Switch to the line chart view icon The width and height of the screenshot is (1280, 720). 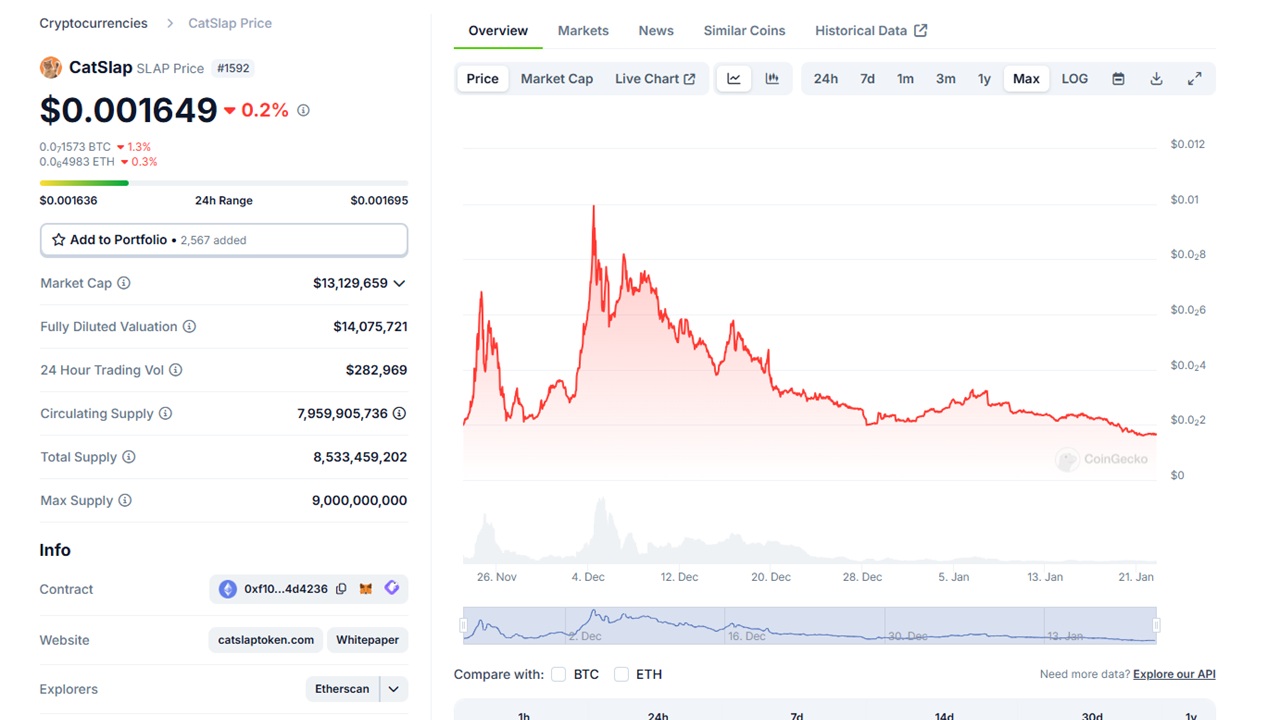point(734,79)
